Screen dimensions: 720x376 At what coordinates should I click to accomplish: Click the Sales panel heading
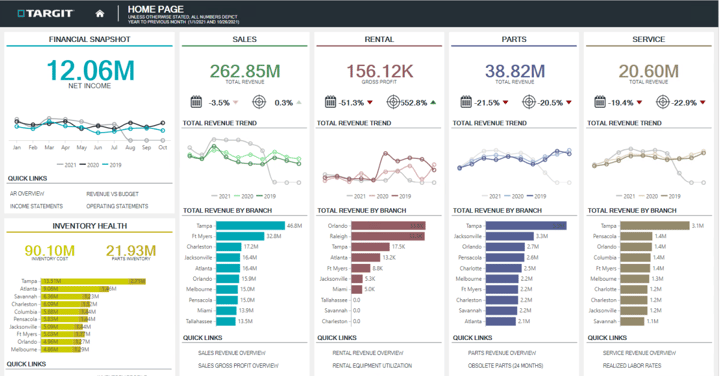pyautogui.click(x=244, y=39)
